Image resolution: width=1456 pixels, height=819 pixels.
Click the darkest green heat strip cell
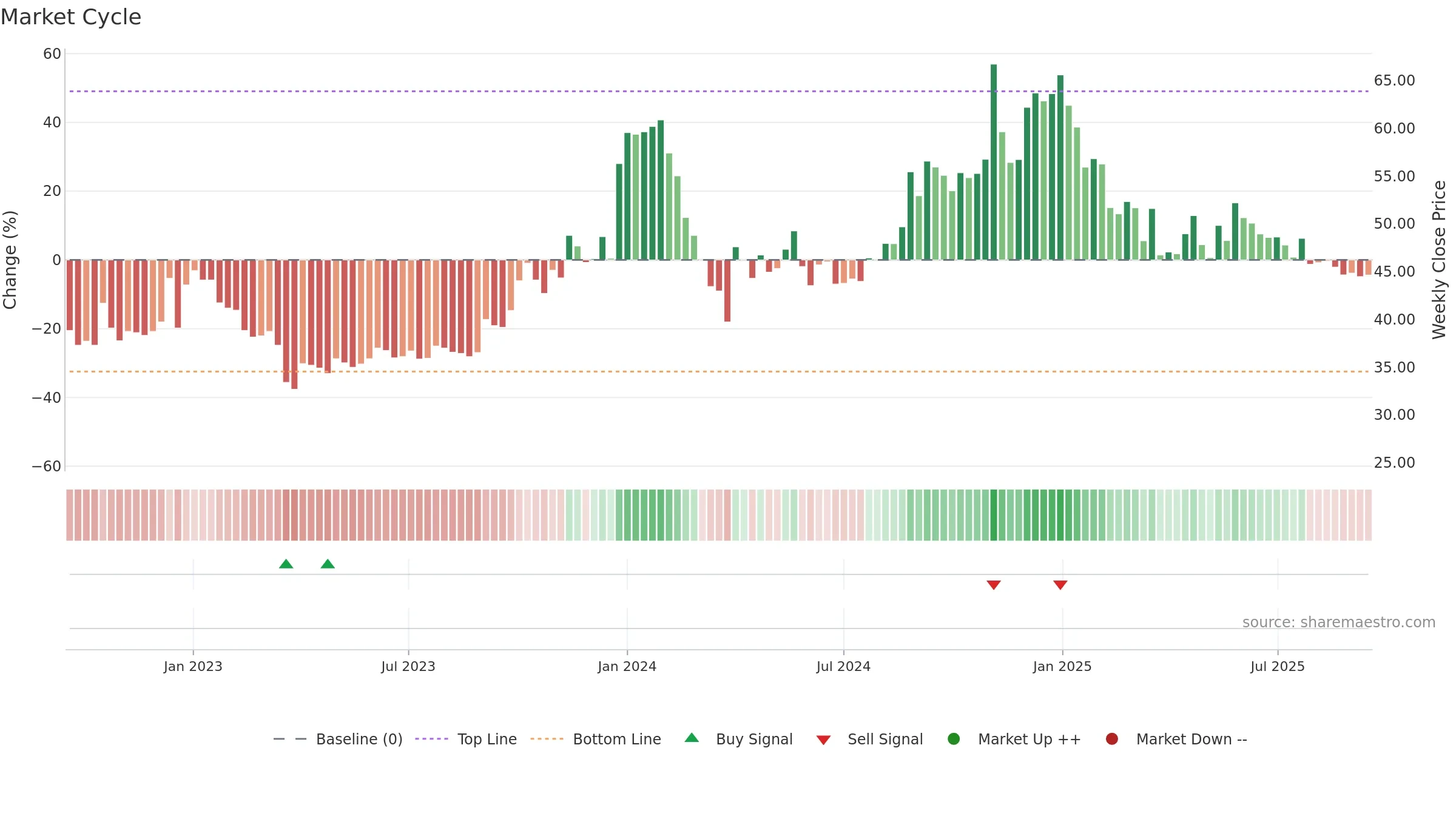tap(994, 515)
